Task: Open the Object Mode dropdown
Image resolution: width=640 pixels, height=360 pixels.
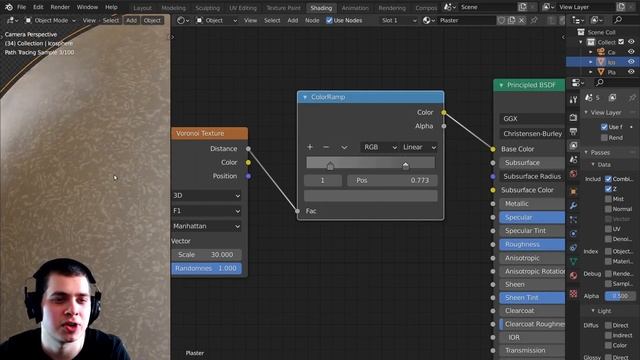Action: [x=50, y=20]
